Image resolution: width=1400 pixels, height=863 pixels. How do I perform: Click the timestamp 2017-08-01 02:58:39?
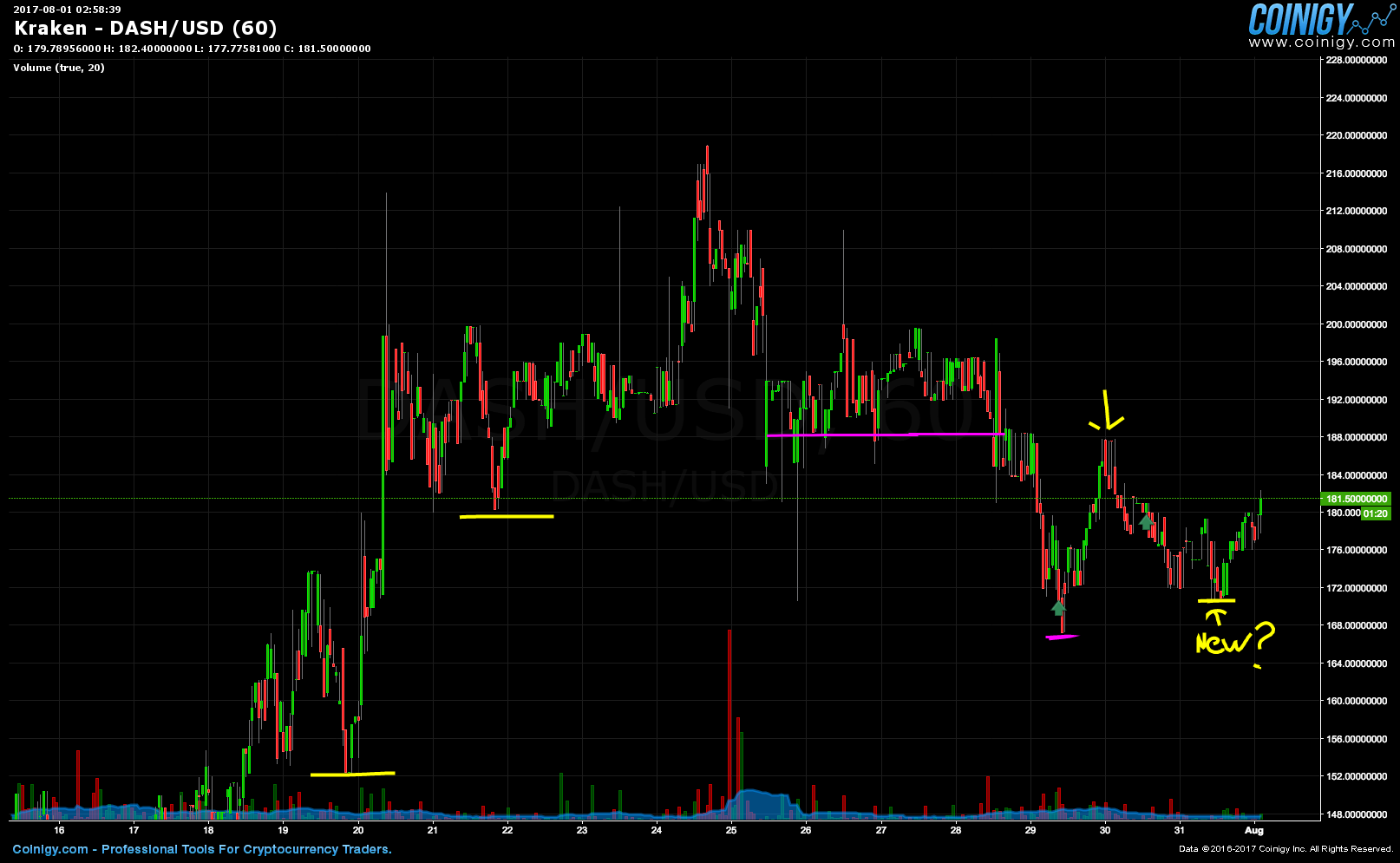[67, 10]
